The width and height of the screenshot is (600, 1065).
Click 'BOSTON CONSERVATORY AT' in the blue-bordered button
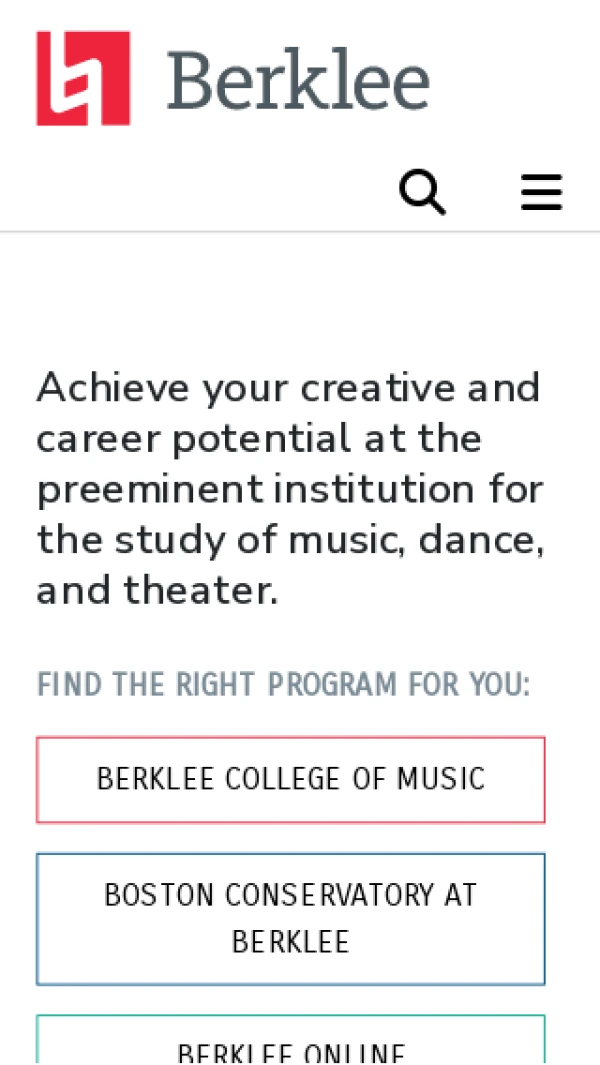coord(290,894)
